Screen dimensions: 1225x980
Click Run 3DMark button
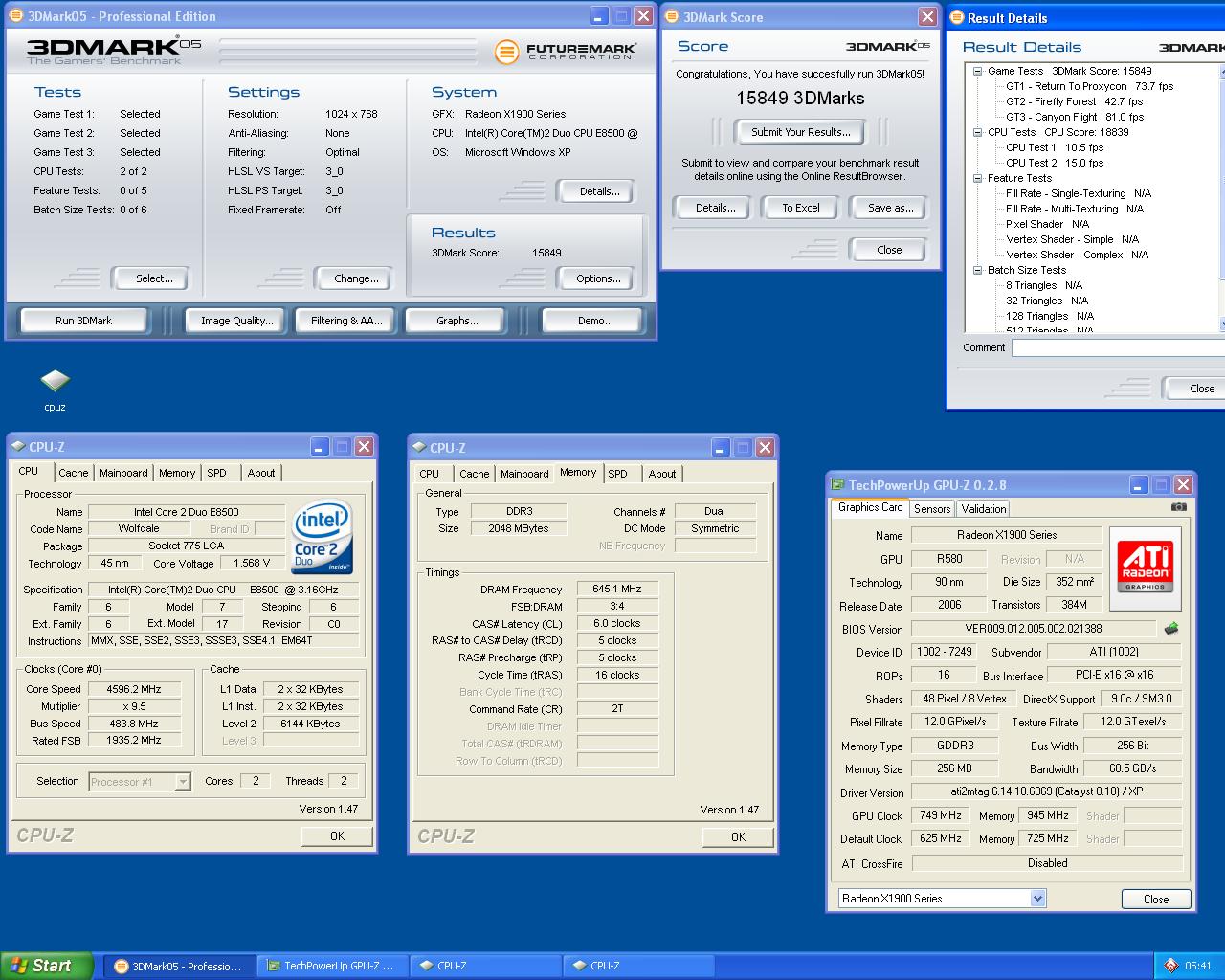pyautogui.click(x=83, y=321)
